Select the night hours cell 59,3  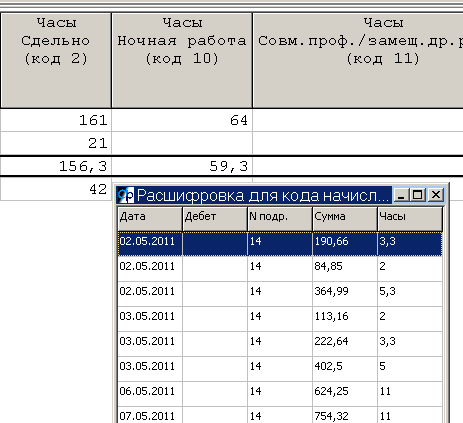182,166
